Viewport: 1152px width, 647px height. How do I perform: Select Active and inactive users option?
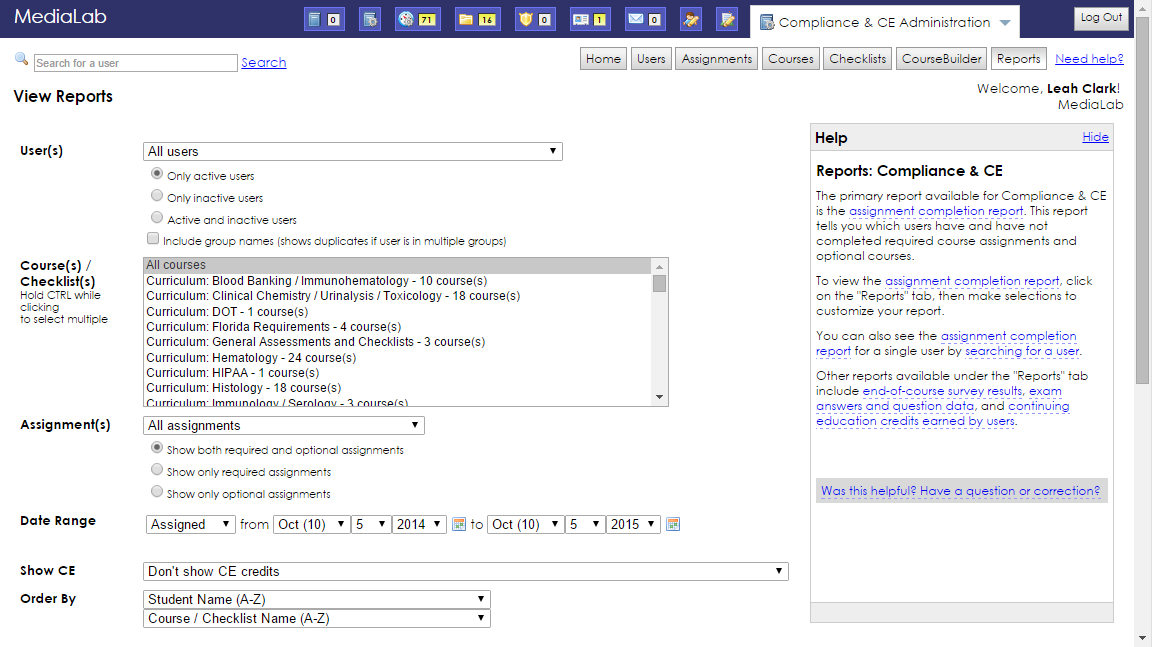156,217
